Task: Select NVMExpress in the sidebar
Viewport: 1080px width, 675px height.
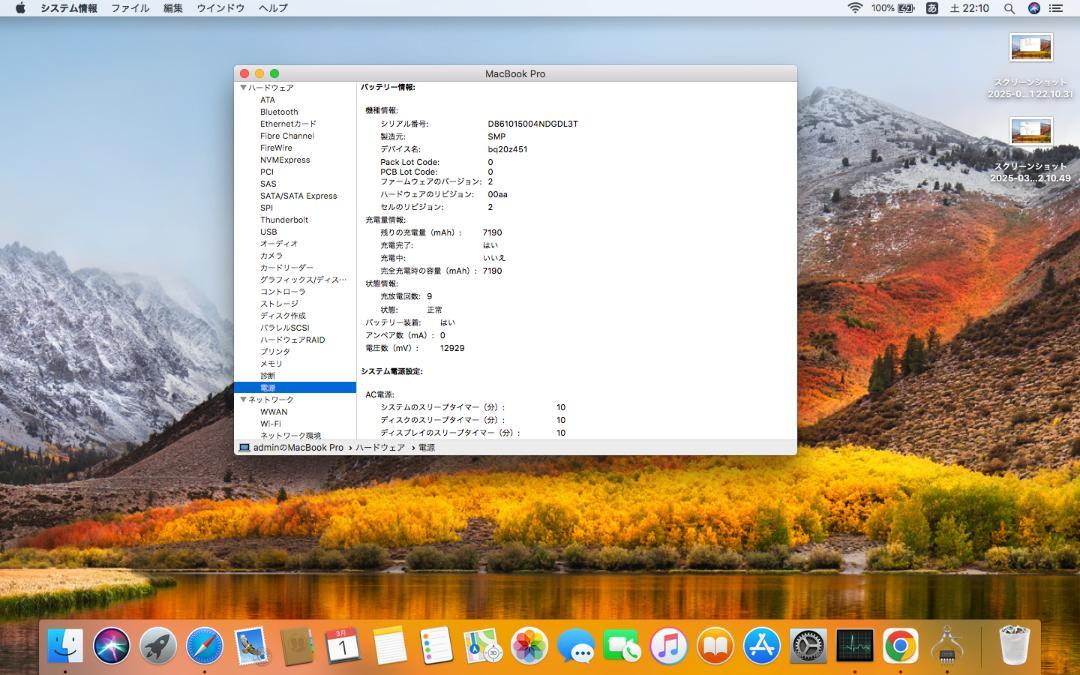Action: 285,160
